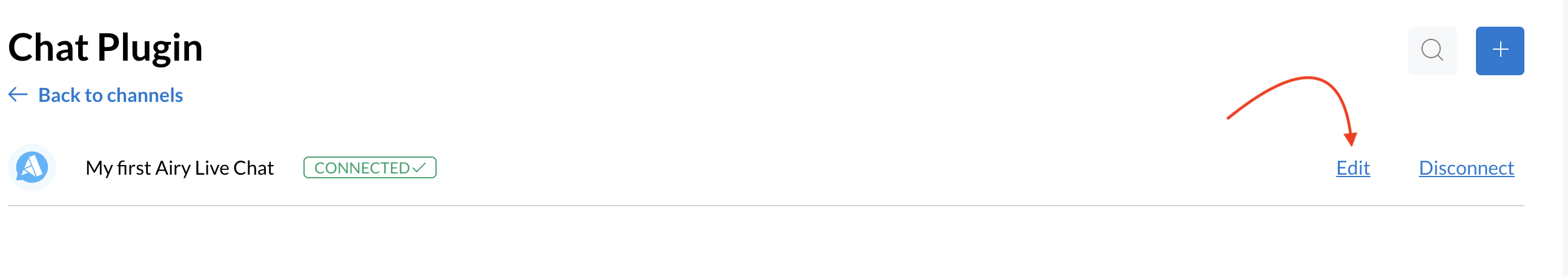Click the magnifying glass search icon
Viewport: 1568px width, 276px height.
(1432, 50)
